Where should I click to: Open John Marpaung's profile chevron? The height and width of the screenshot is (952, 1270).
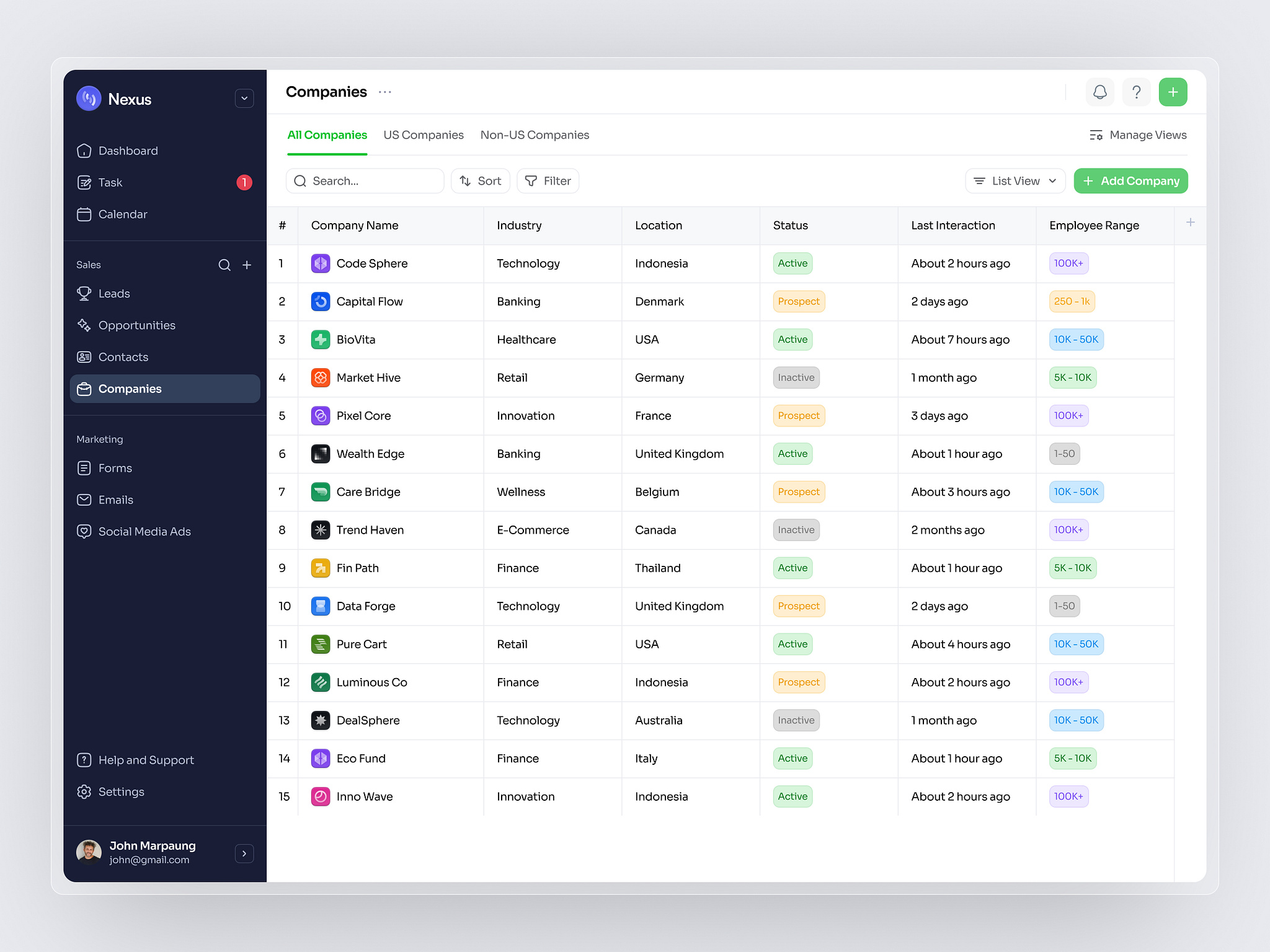(244, 853)
